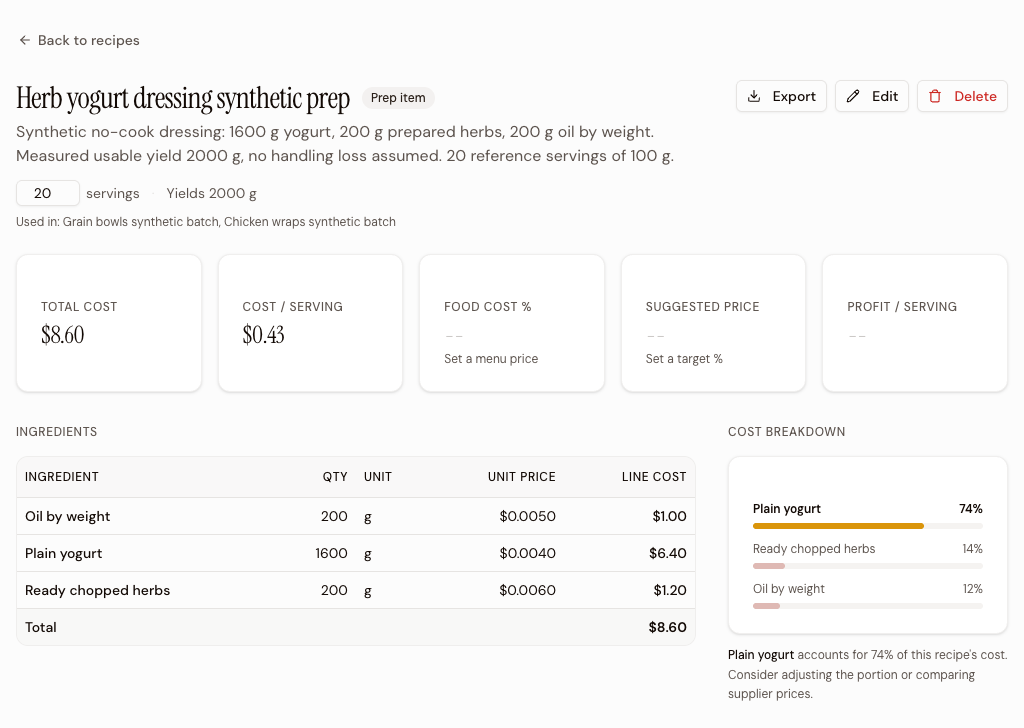The image size is (1024, 728).
Task: Click the INGREDIENT column header
Action: 61,477
